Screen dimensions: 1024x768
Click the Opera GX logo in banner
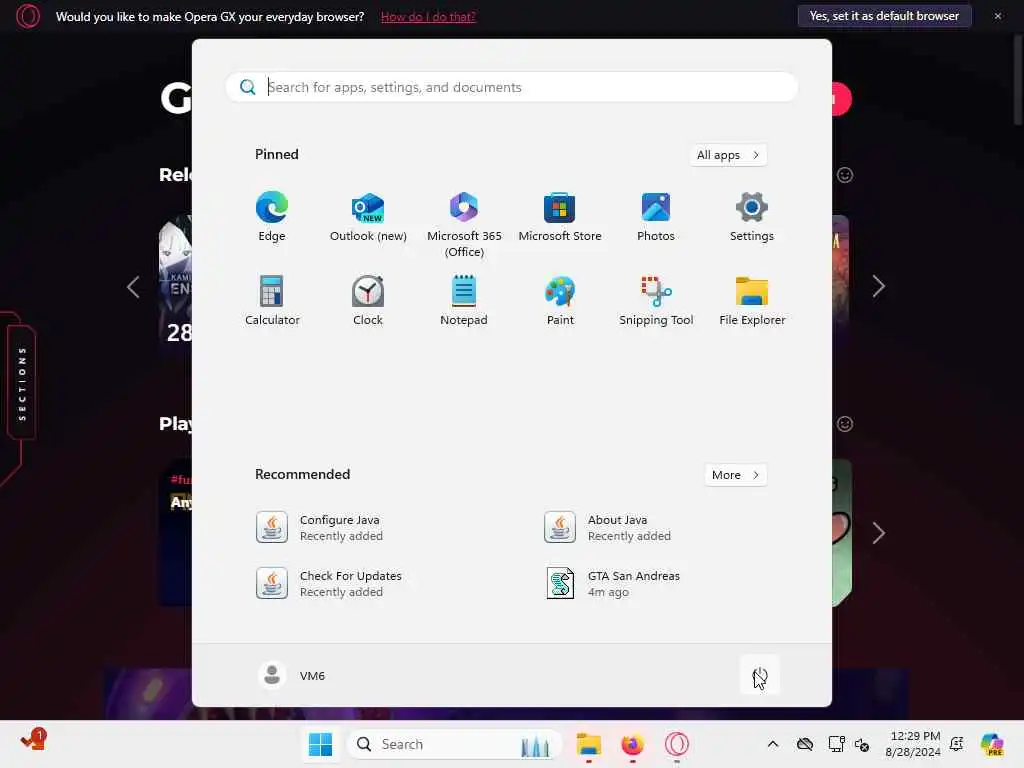[28, 16]
